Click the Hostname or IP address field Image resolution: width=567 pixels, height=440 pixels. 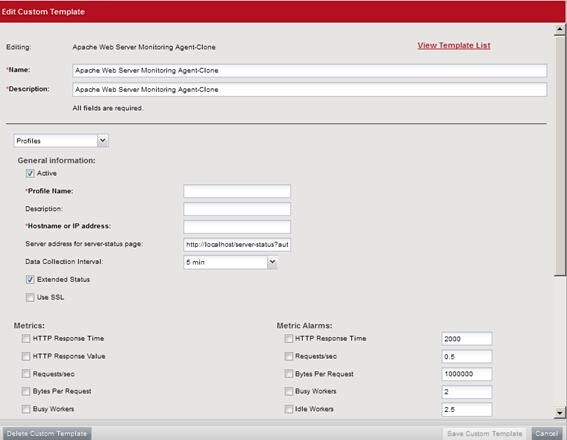pyautogui.click(x=237, y=227)
